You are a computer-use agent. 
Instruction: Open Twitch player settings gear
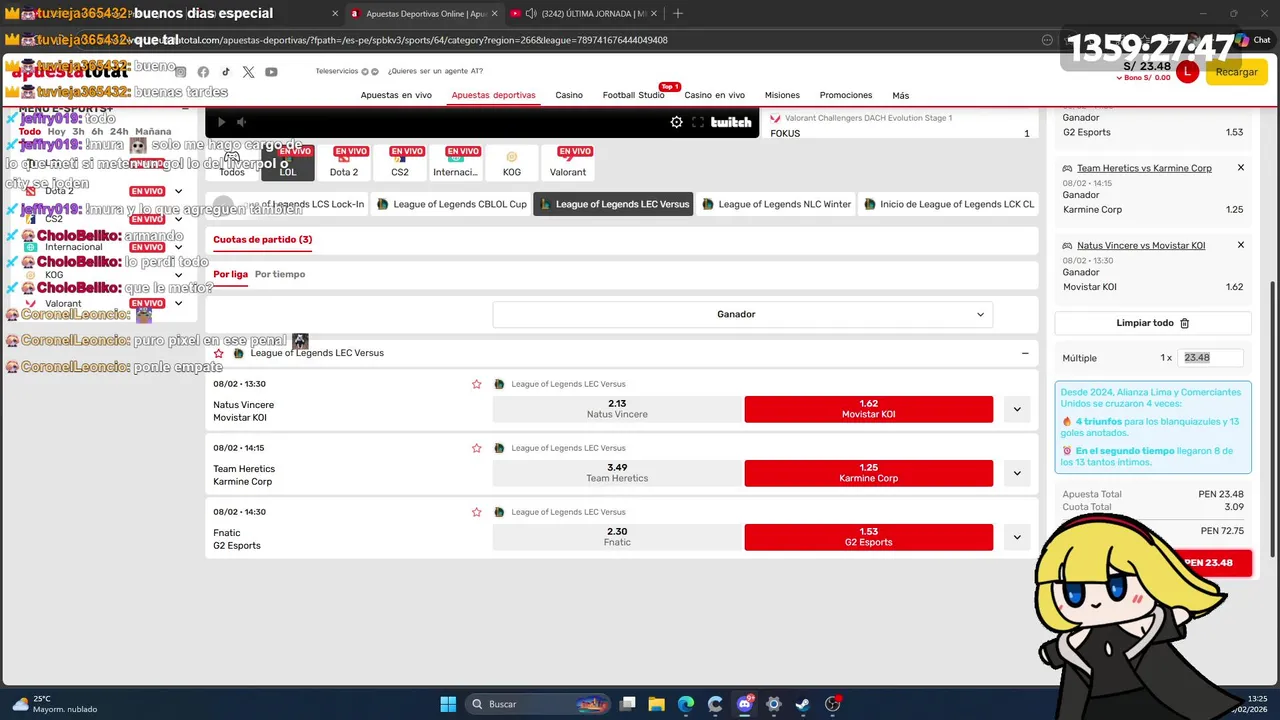coord(677,122)
